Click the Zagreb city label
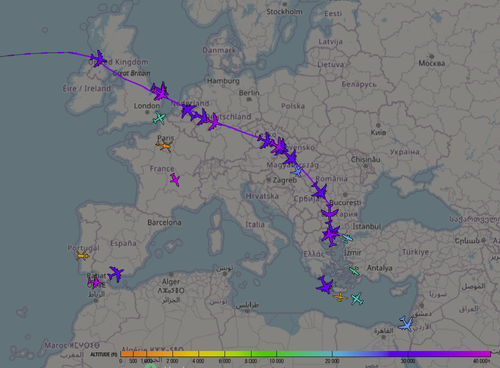Screen dimensions: 500x368 pyautogui.click(x=285, y=180)
